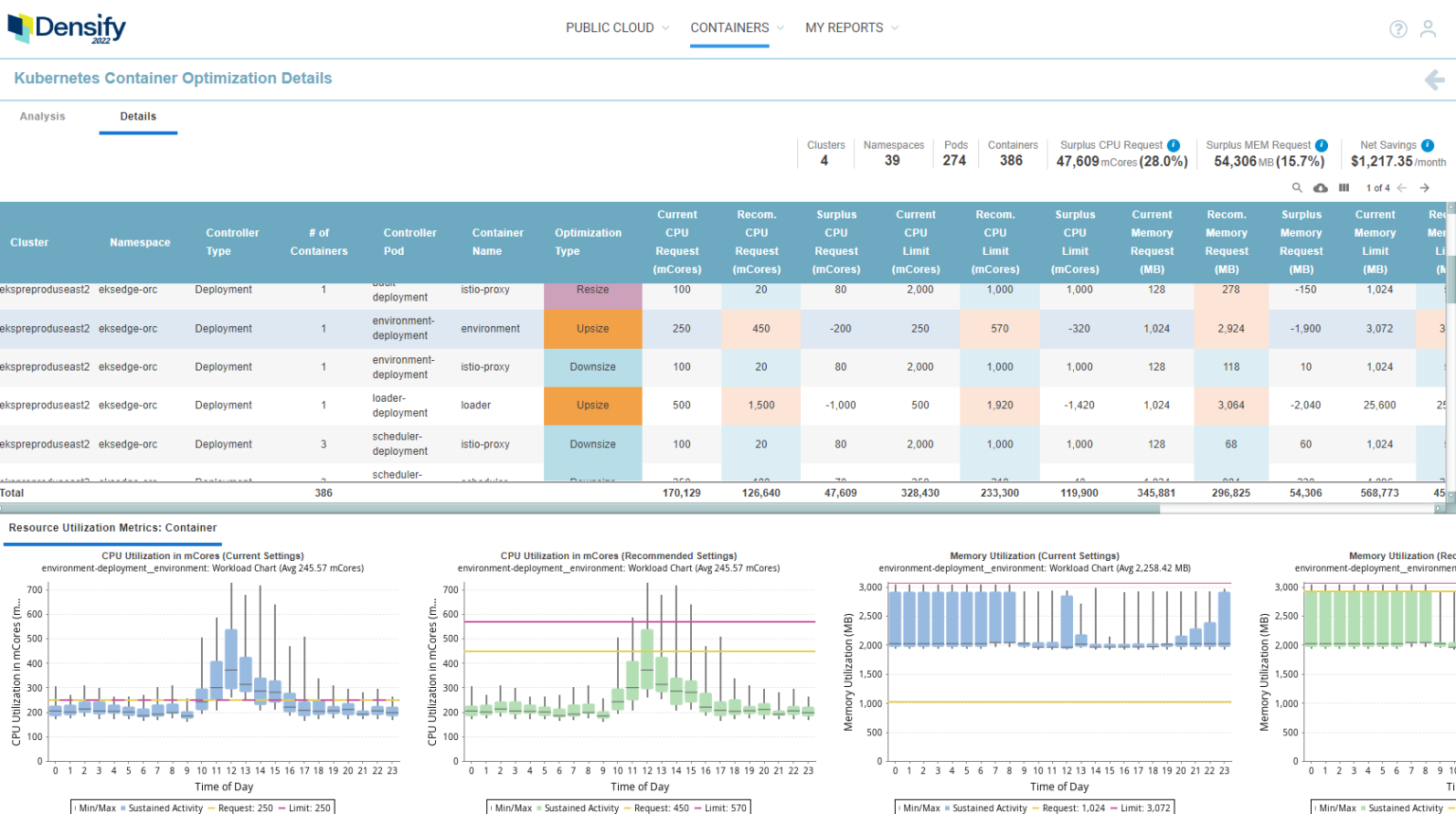The height and width of the screenshot is (814, 1456).
Task: Click the Surplus CPU Request info icon
Action: point(1174,144)
